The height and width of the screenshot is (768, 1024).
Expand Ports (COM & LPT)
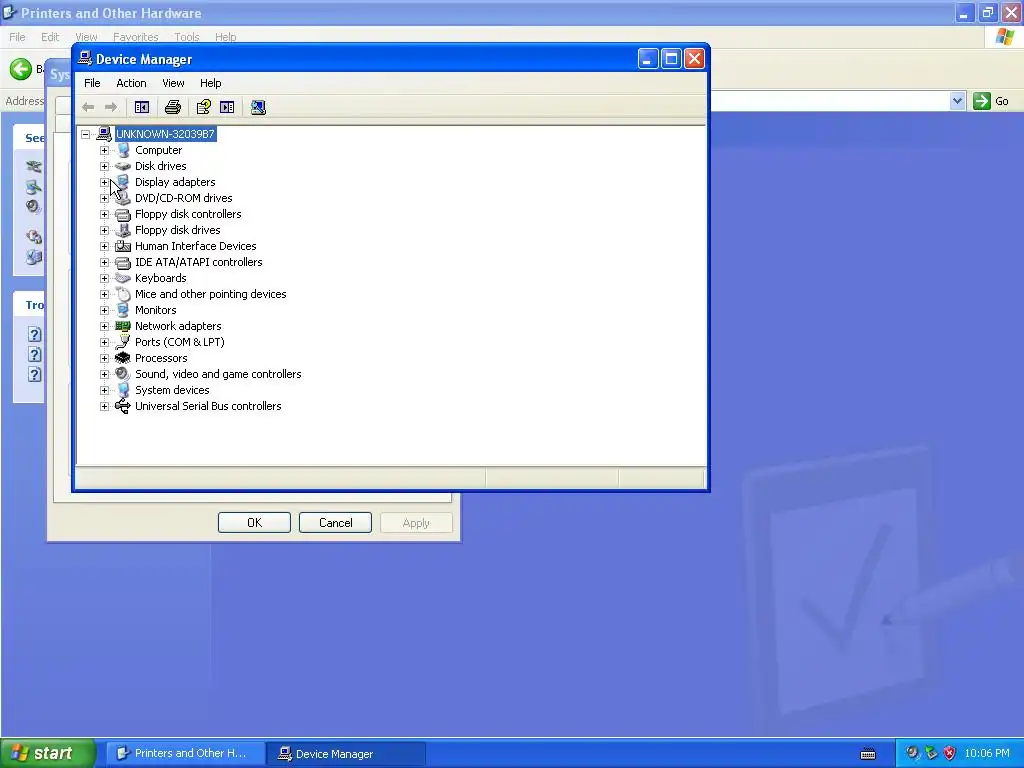tap(104, 342)
